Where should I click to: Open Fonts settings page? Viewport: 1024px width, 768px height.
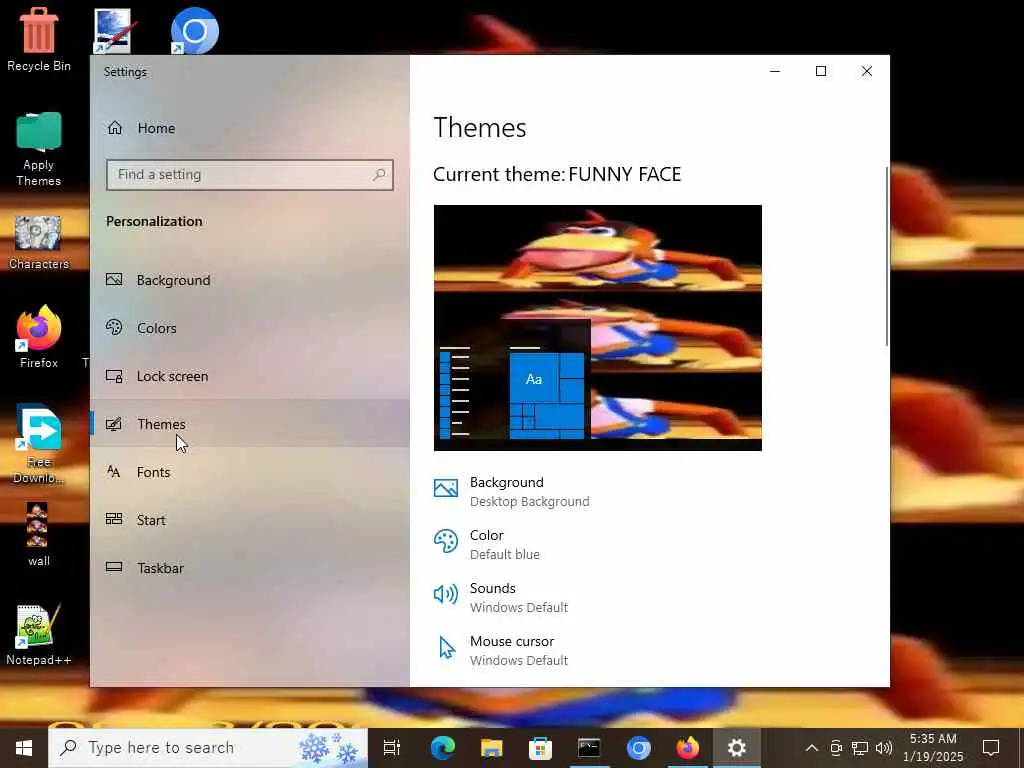[x=249, y=472]
